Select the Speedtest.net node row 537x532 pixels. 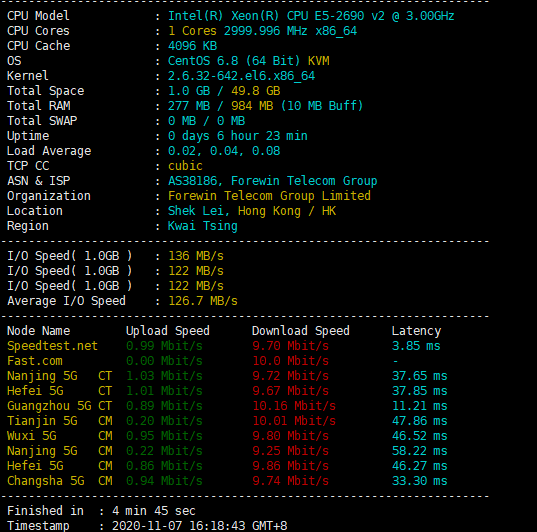tap(224, 346)
